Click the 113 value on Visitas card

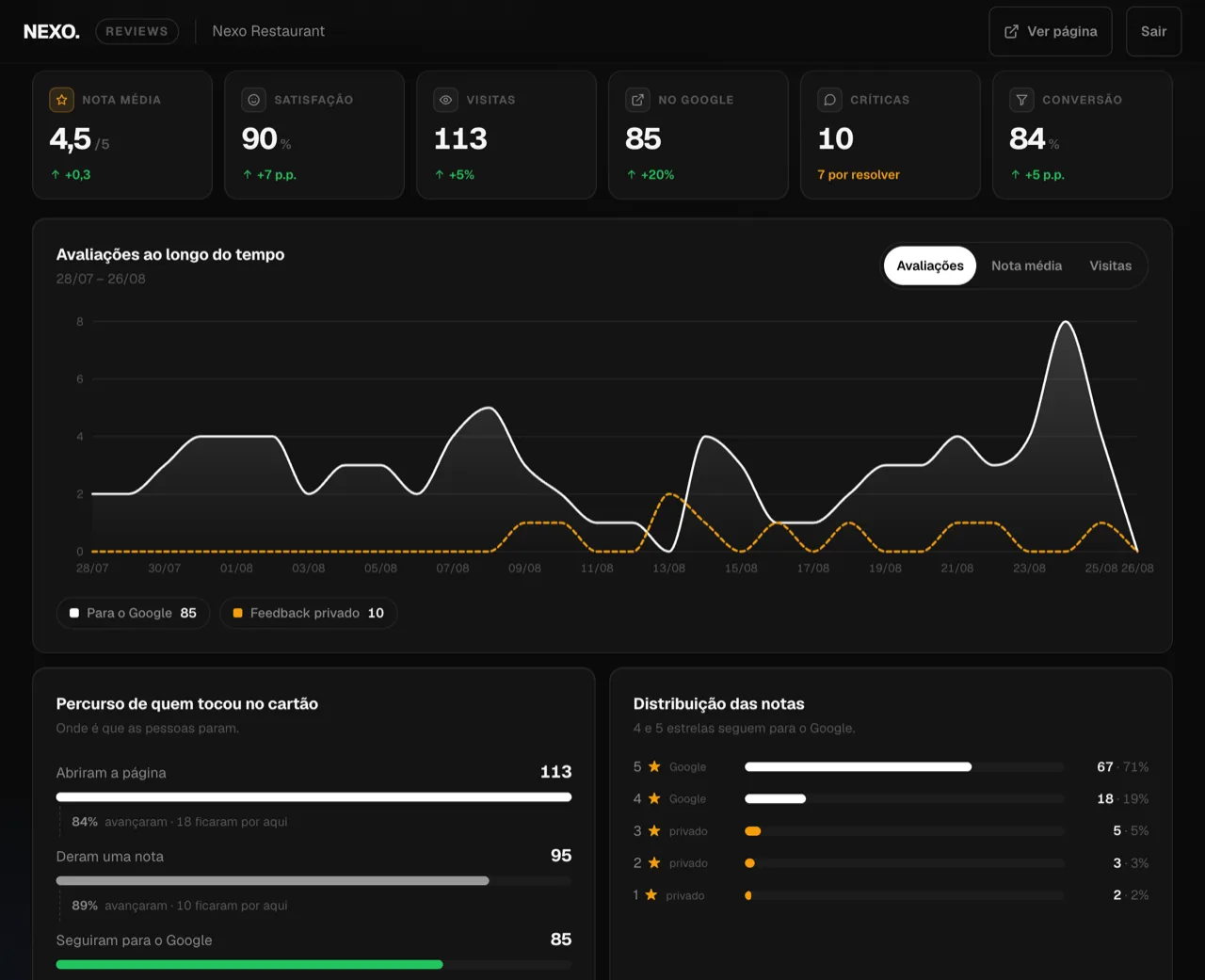[460, 139]
